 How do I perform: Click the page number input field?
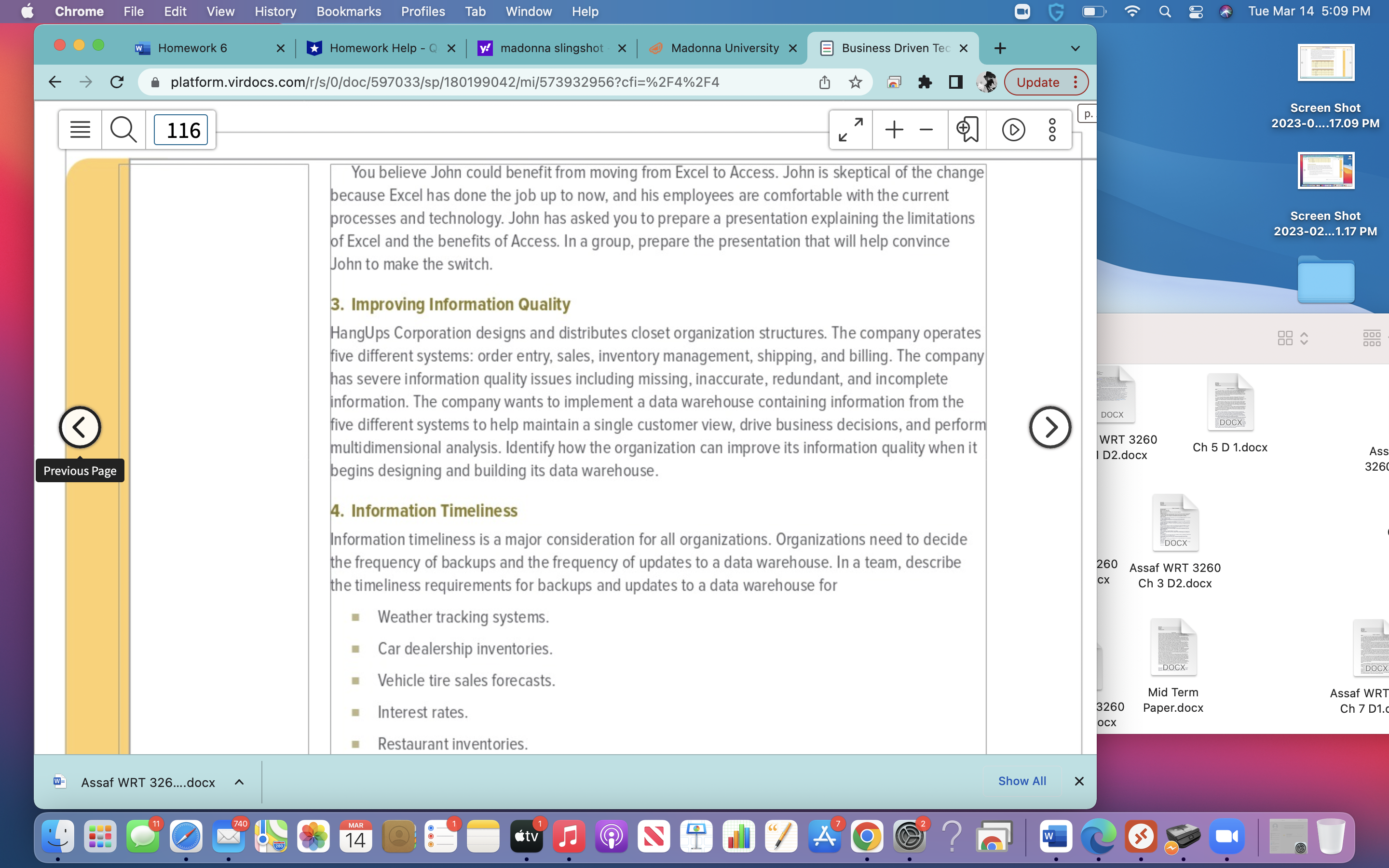(181, 129)
